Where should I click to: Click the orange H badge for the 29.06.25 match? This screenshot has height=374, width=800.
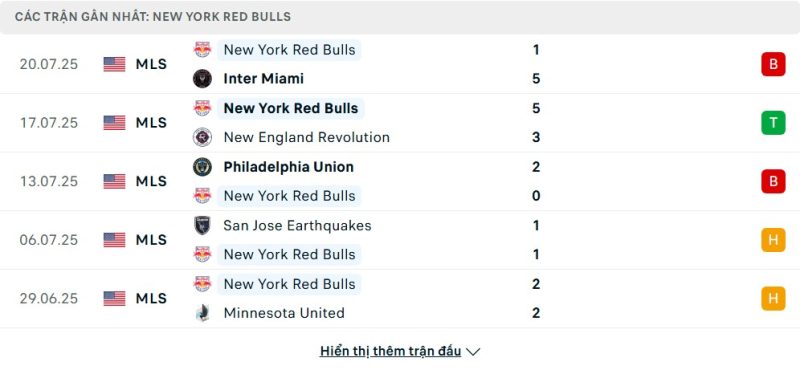point(773,298)
